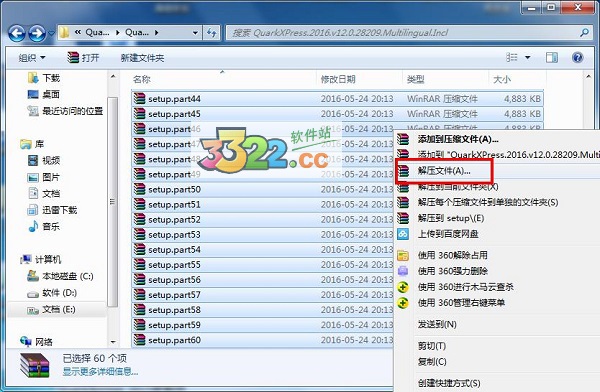The width and height of the screenshot is (600, 392).
Task: Click the magnifier search icon
Action: [x=584, y=33]
